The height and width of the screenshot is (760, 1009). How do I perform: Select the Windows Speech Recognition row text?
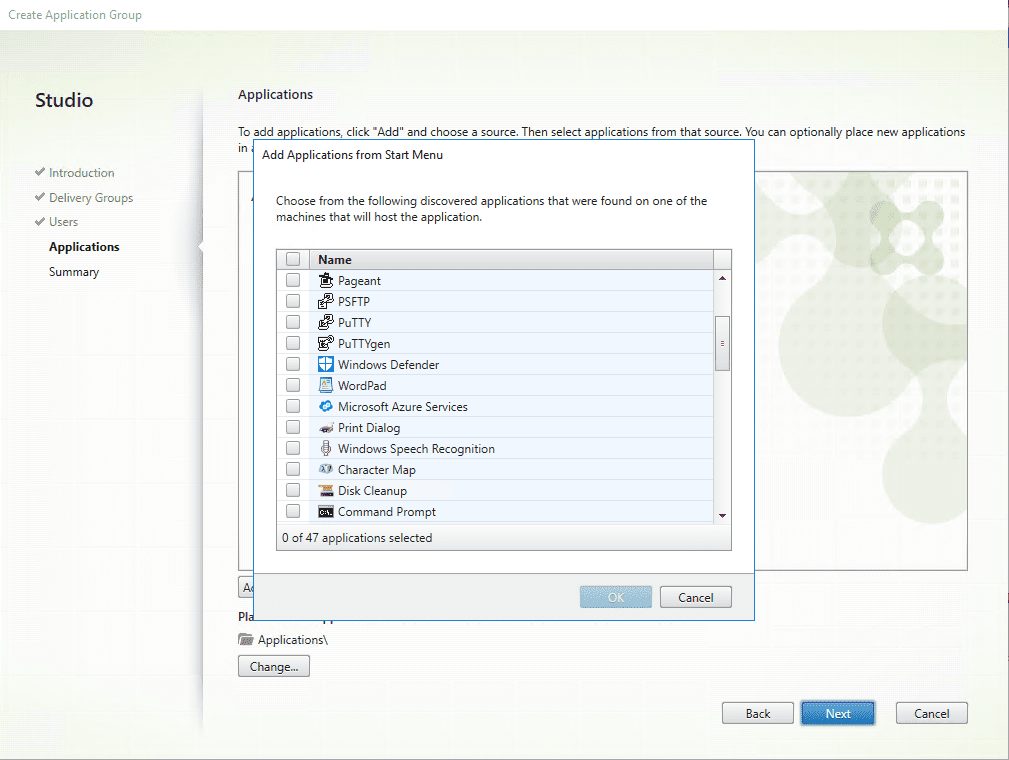coord(416,449)
